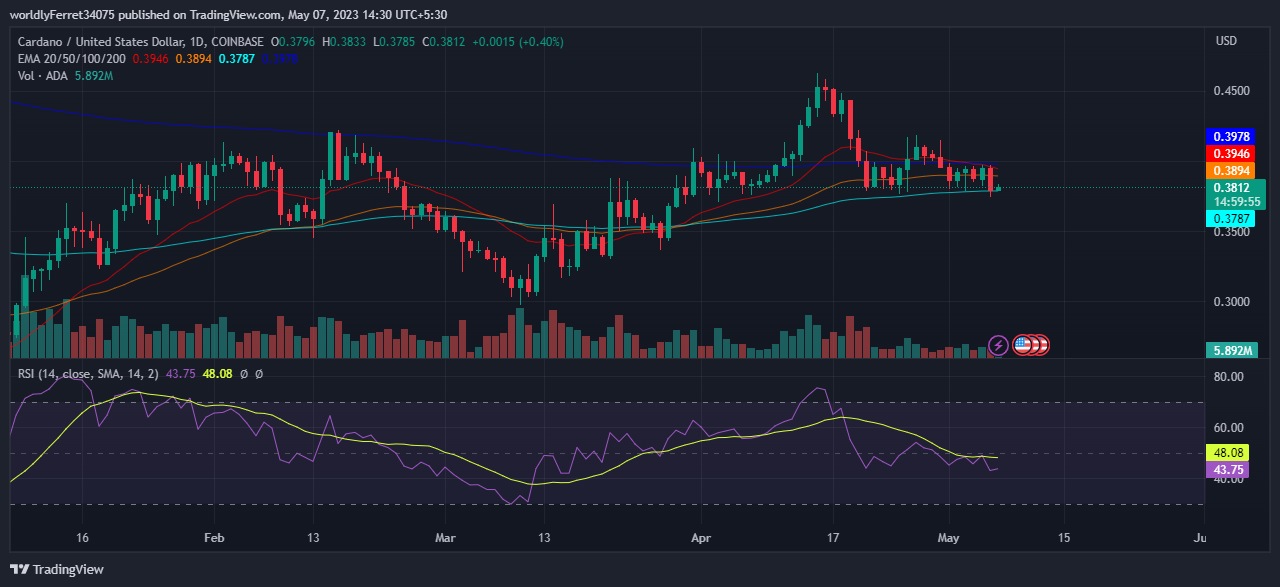Screen dimensions: 1280x587
Task: Click the 80.00 RSI axis label
Action: click(x=1227, y=377)
